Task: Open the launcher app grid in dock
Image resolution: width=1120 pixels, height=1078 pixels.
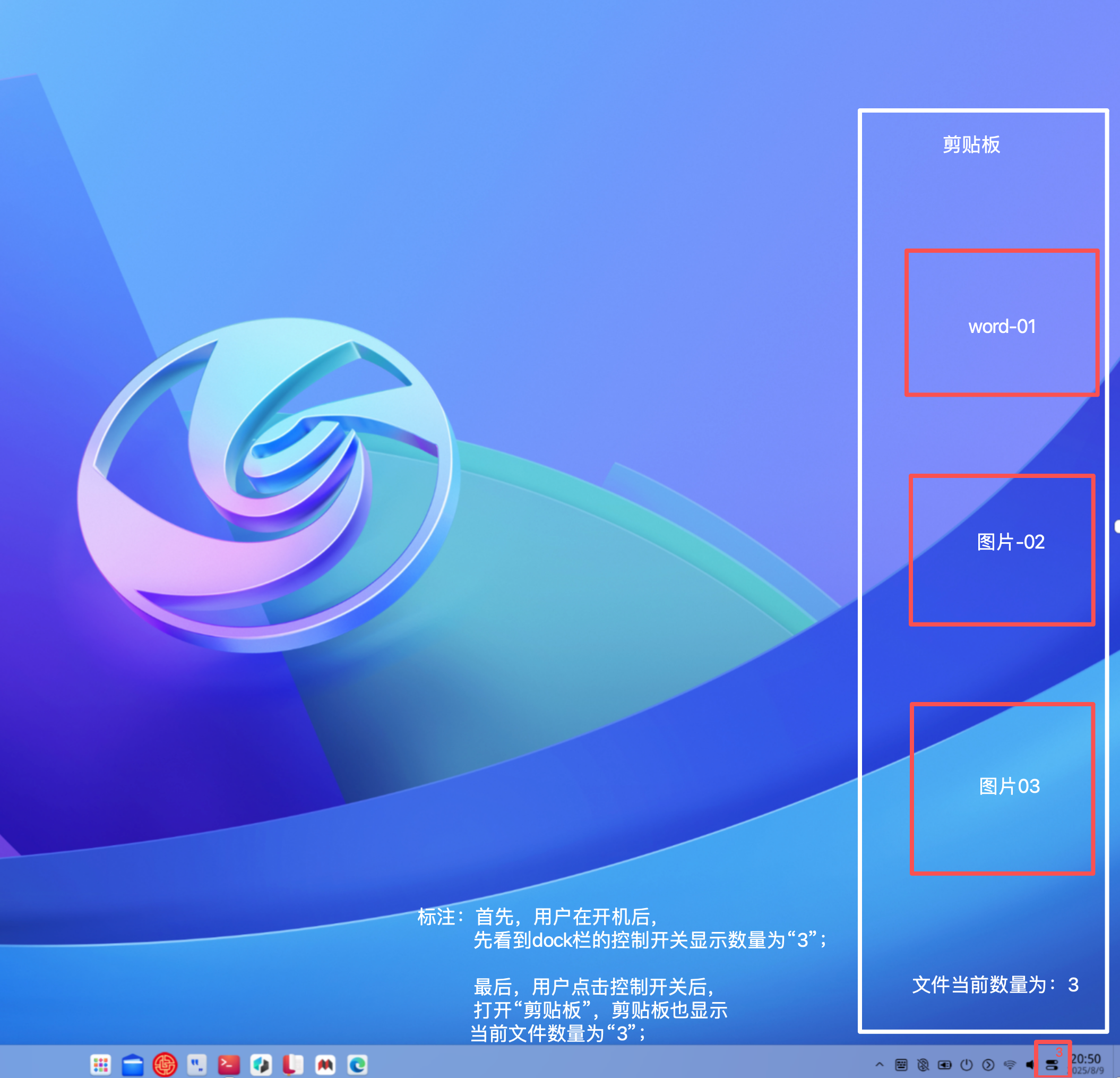Action: point(100,1064)
